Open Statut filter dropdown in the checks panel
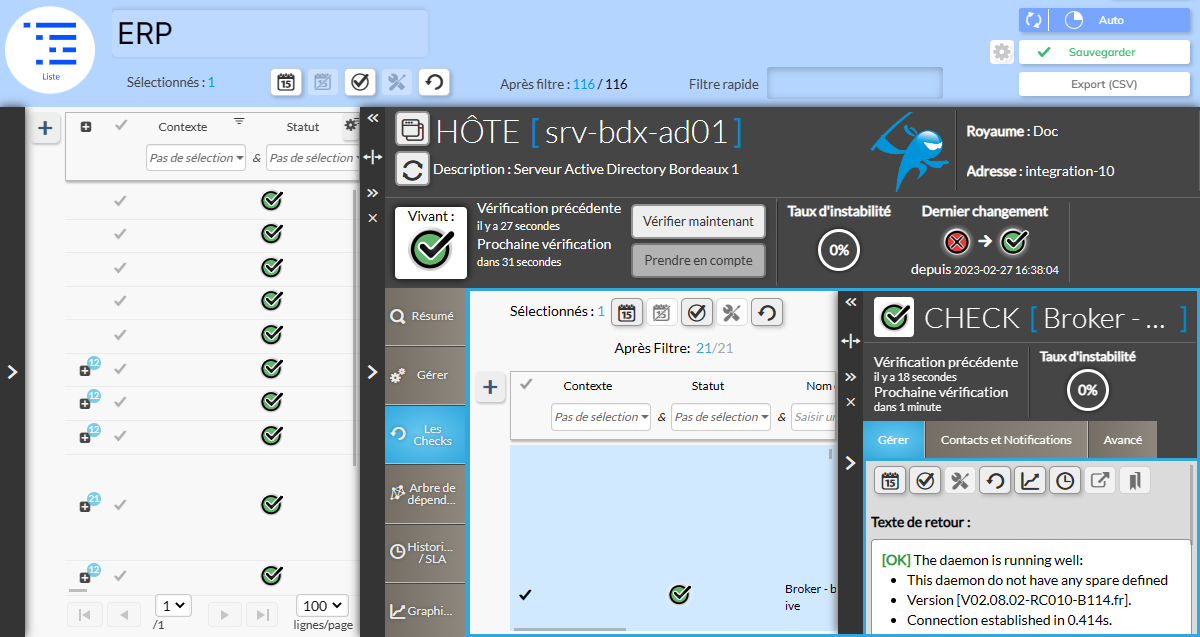The height and width of the screenshot is (637, 1200). tap(721, 417)
